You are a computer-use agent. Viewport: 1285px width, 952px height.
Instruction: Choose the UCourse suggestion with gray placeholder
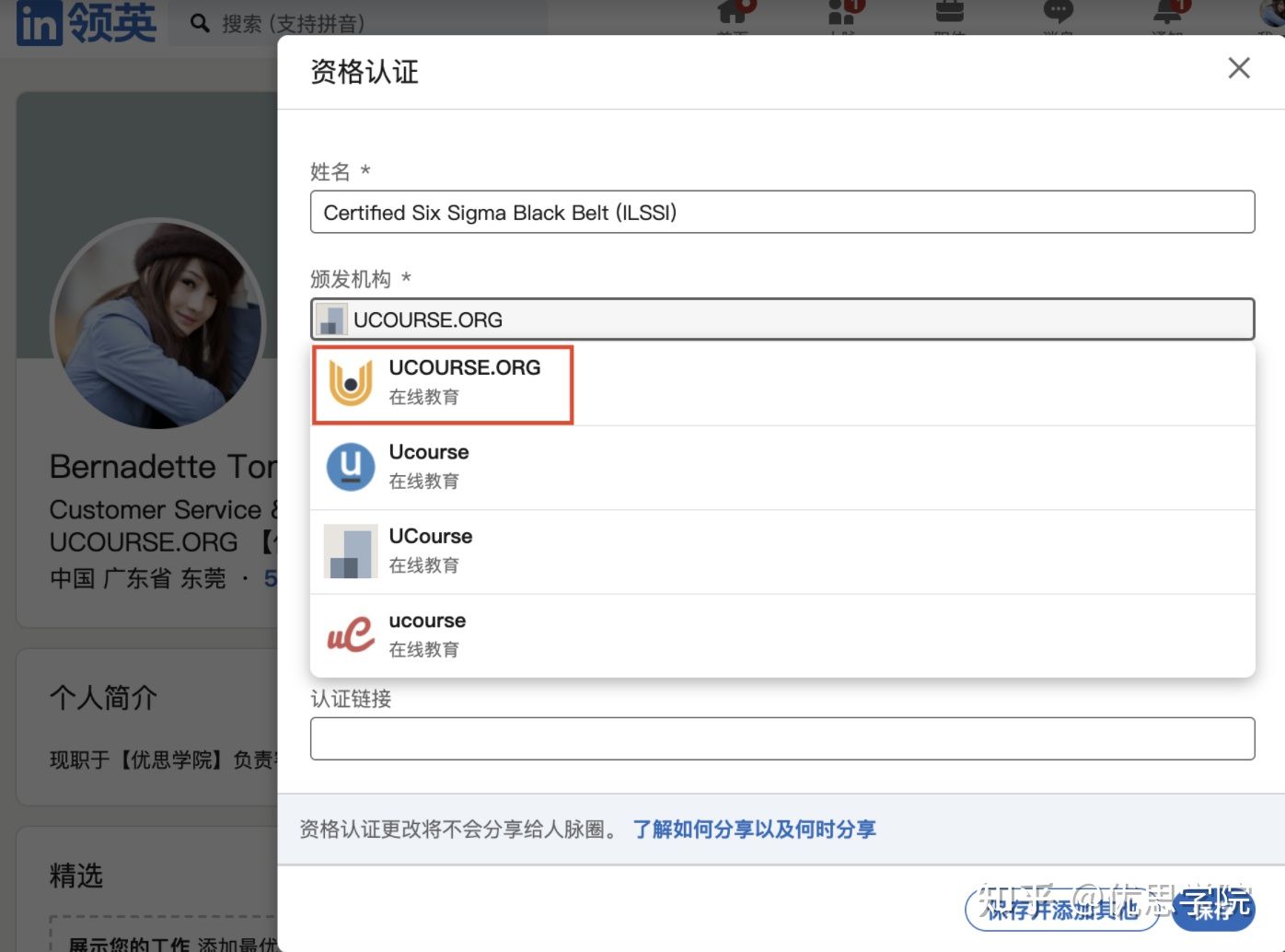point(782,552)
